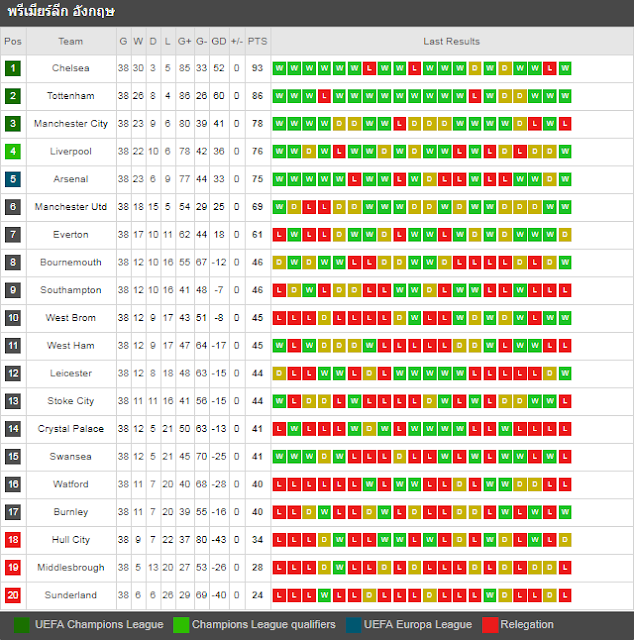Screen dimensions: 634x640
Task: Click the position 13 badge for Stoke City
Action: [x=13, y=401]
